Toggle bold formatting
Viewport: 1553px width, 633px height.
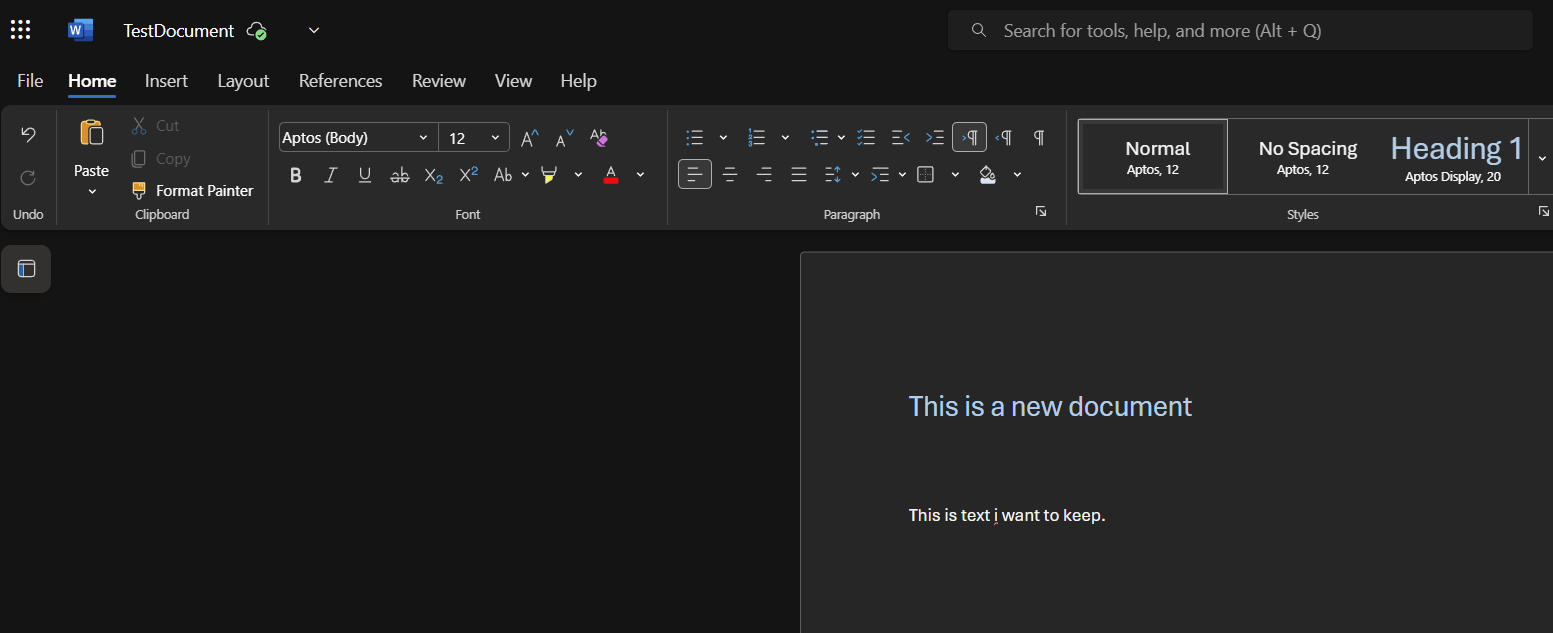pos(296,175)
